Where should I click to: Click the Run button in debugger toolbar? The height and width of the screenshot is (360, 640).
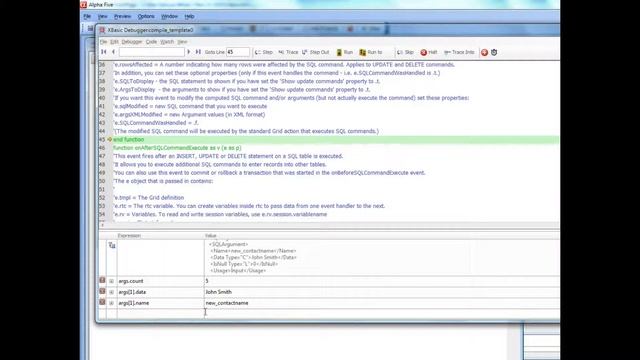click(344, 52)
